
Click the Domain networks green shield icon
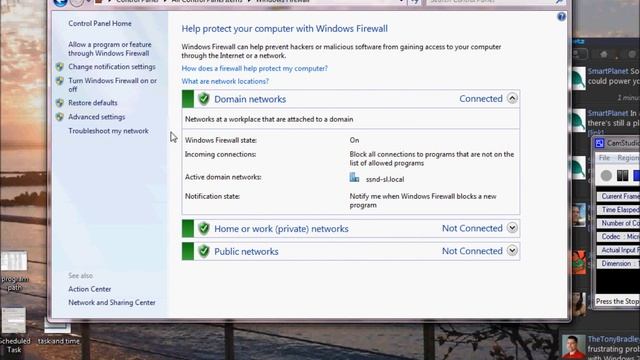pyautogui.click(x=204, y=99)
